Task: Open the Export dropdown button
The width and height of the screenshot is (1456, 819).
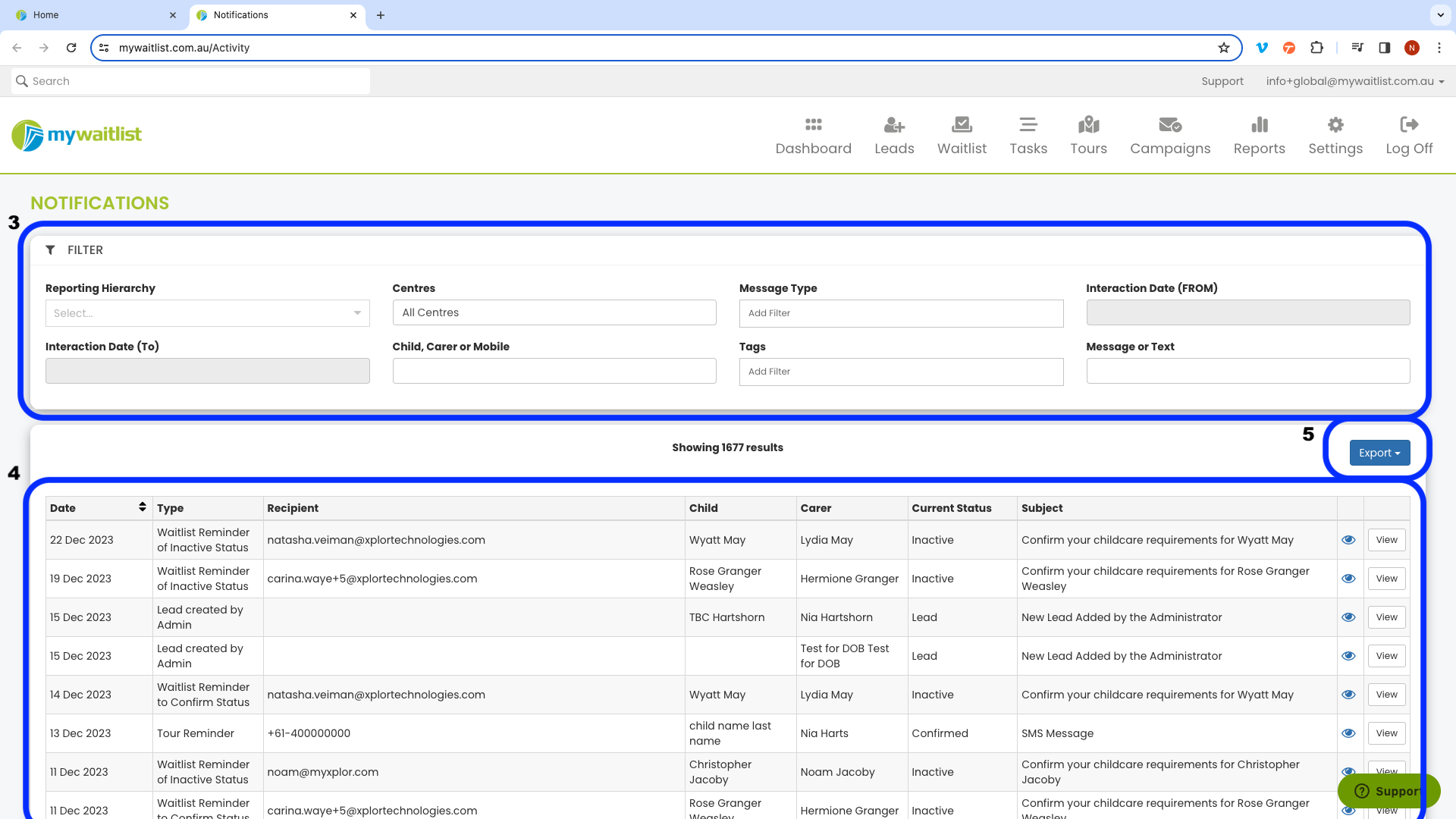Action: [1379, 453]
